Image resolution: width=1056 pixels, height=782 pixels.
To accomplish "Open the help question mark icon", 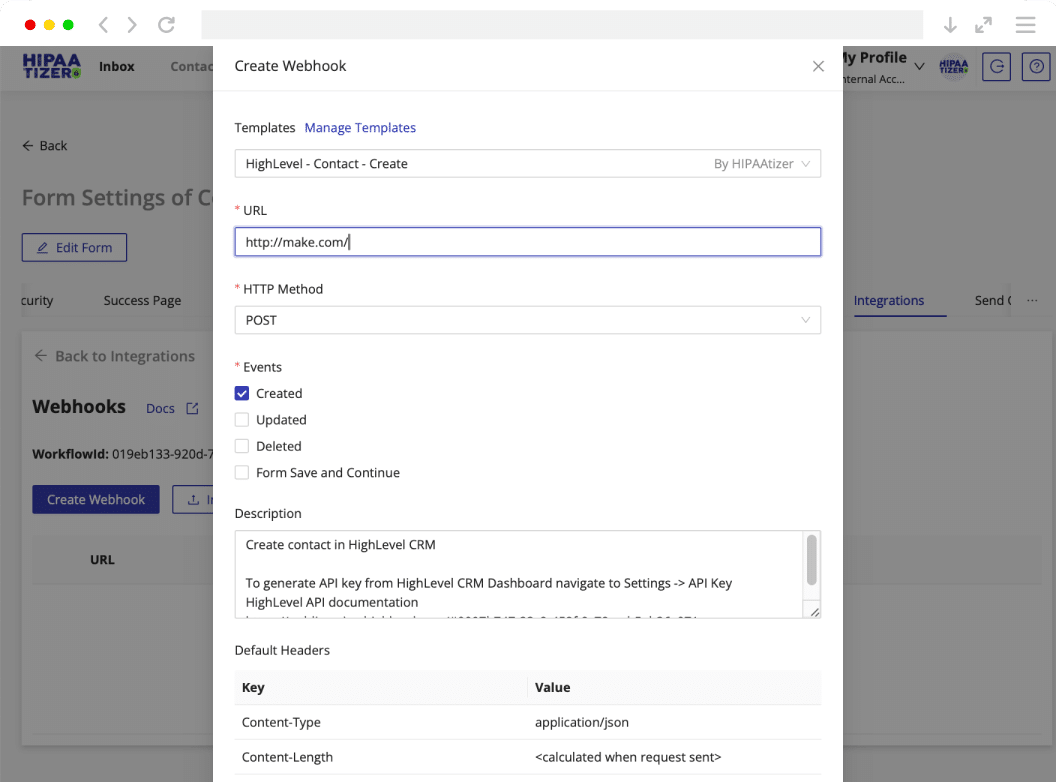I will [x=1036, y=67].
